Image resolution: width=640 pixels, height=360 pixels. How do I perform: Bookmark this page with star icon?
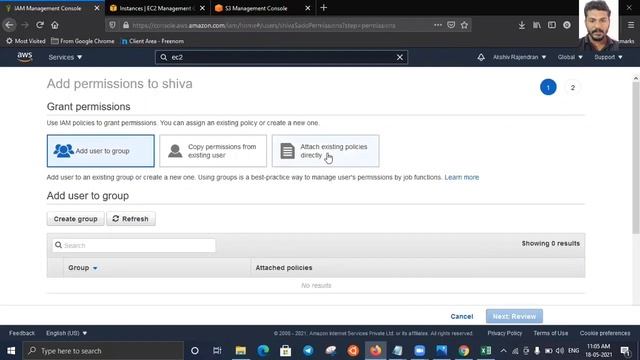click(464, 25)
